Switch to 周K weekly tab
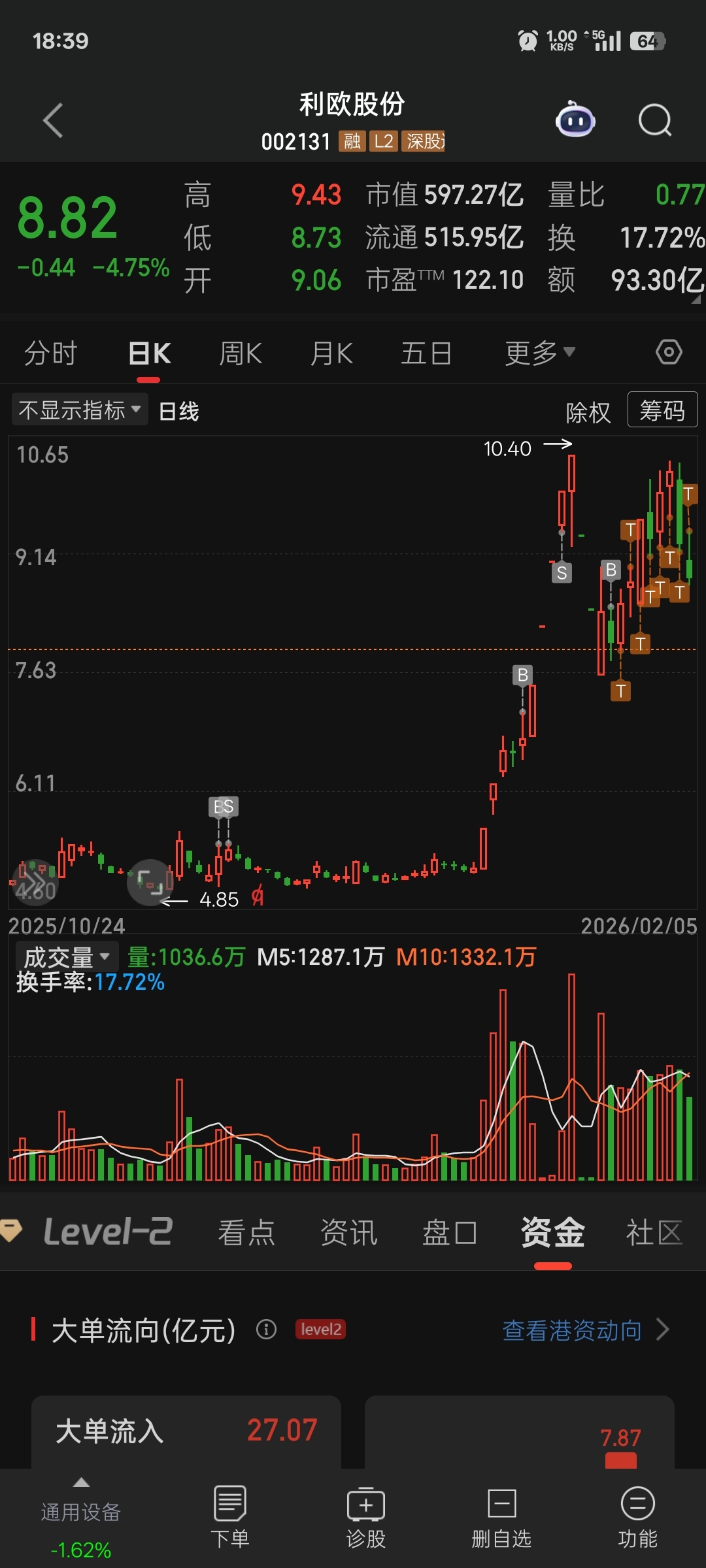 [x=241, y=353]
